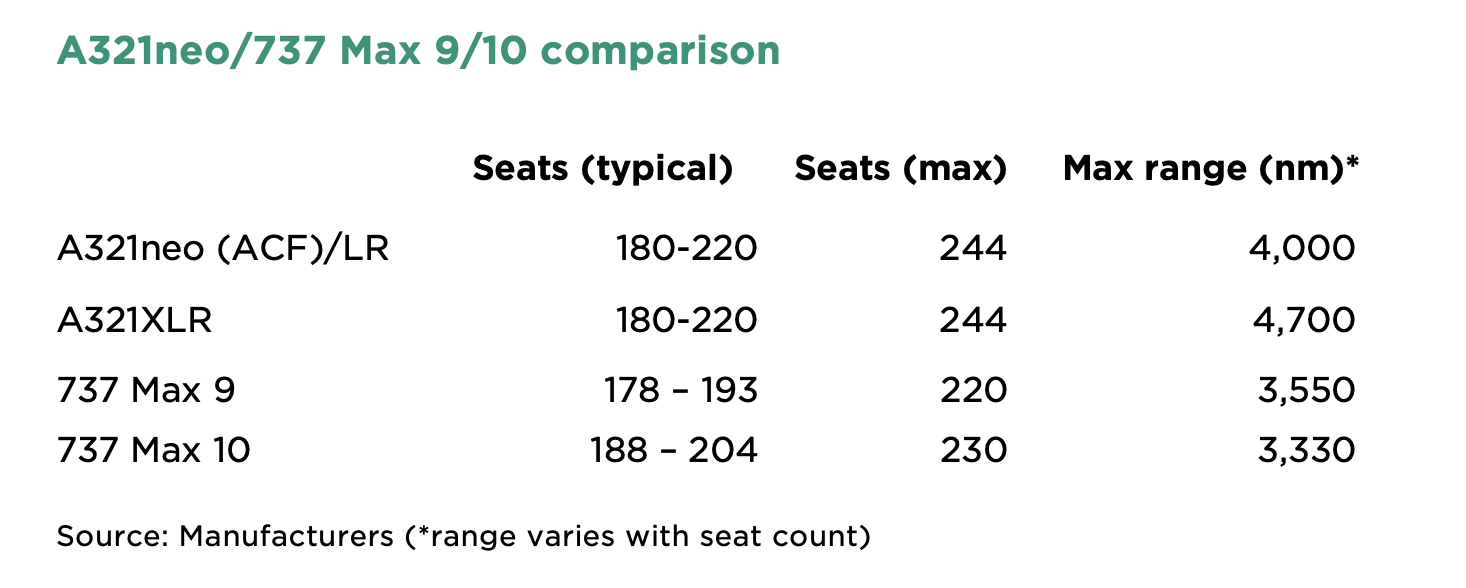Click the Source: Manufacturers footnote

(463, 537)
